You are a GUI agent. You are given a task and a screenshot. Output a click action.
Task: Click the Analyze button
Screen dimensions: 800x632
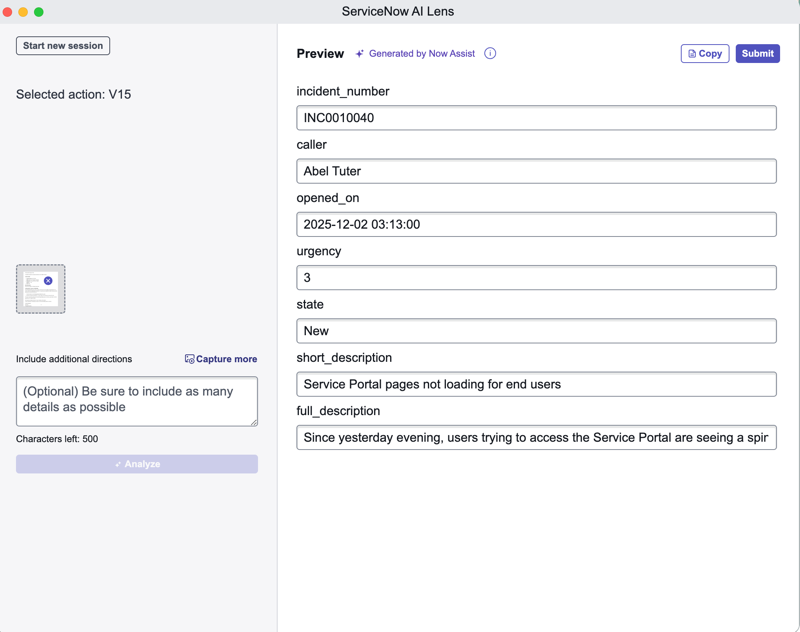137,464
